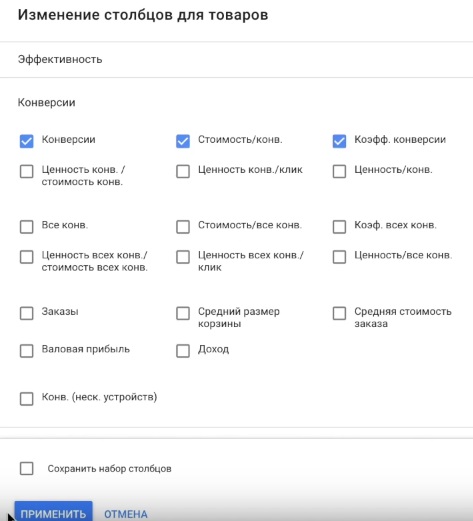
Task: Select Средняя стоимость заказа checkbox
Action: (339, 313)
